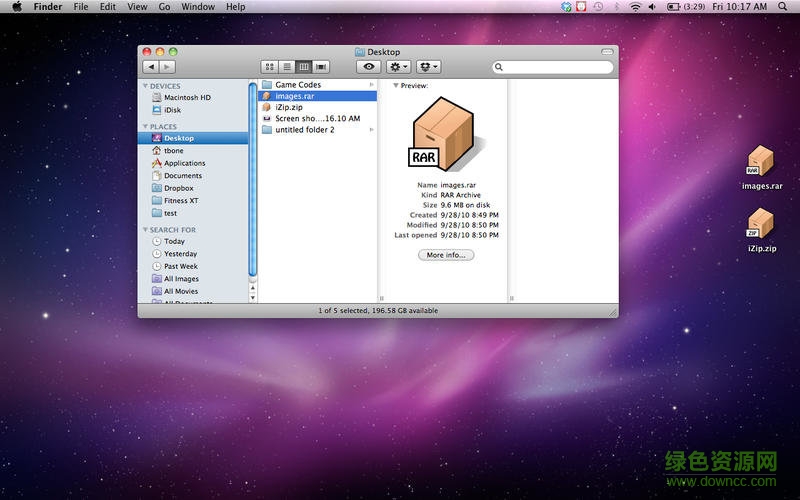The height and width of the screenshot is (500, 800).
Task: Switch to Cover Flow view
Action: click(321, 67)
